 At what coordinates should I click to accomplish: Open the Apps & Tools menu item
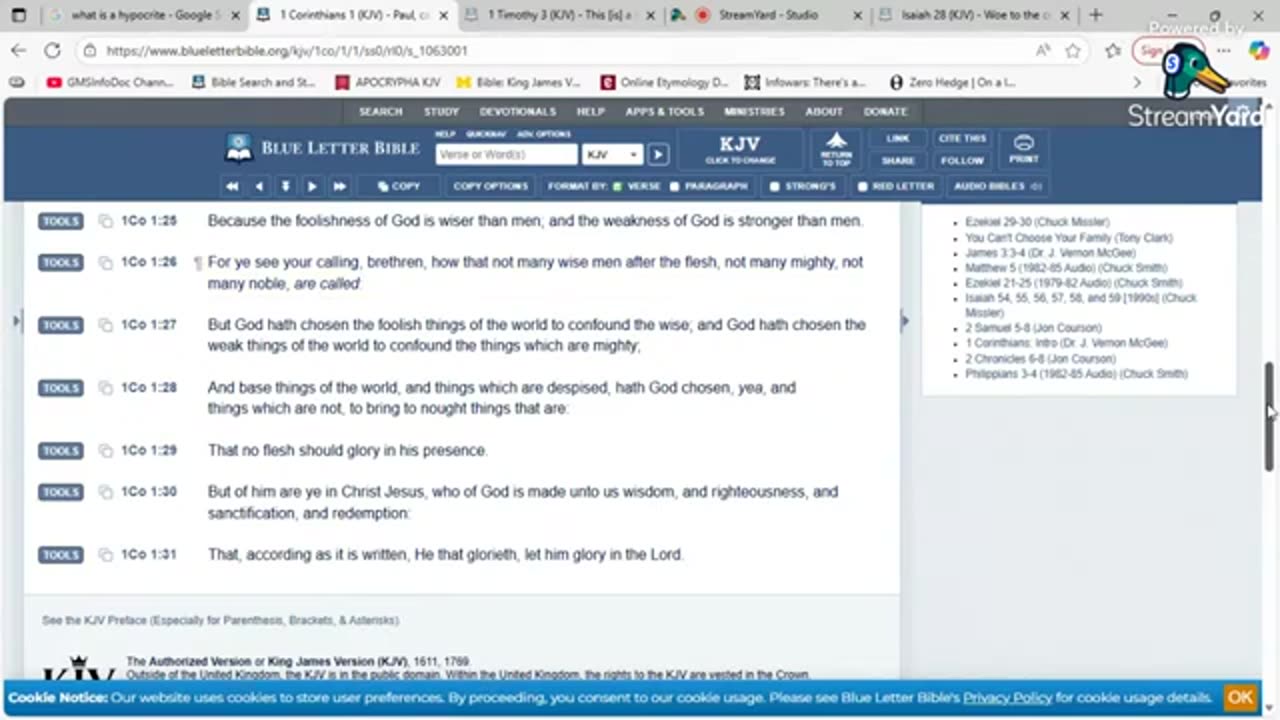click(664, 112)
